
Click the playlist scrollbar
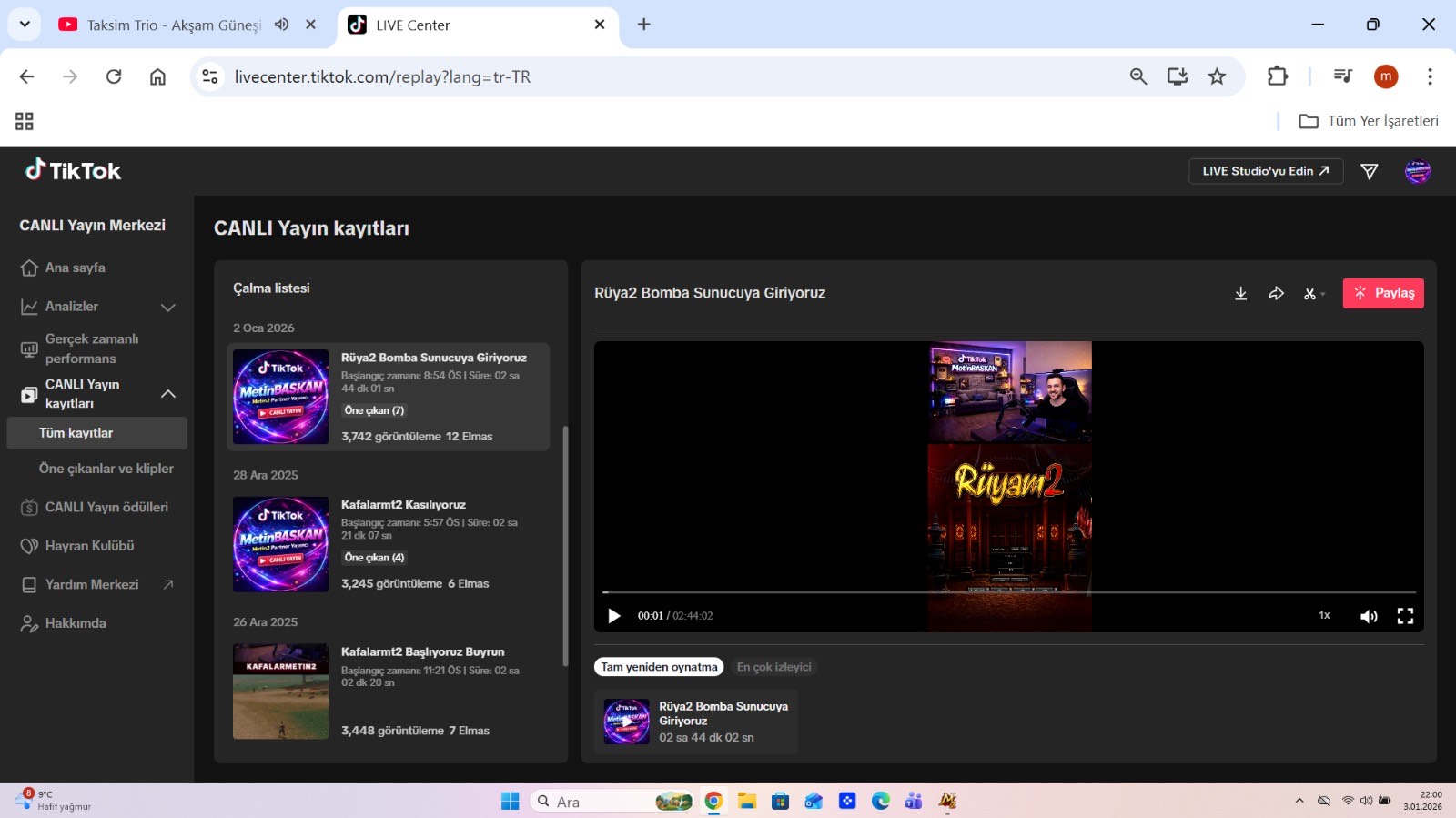565,546
